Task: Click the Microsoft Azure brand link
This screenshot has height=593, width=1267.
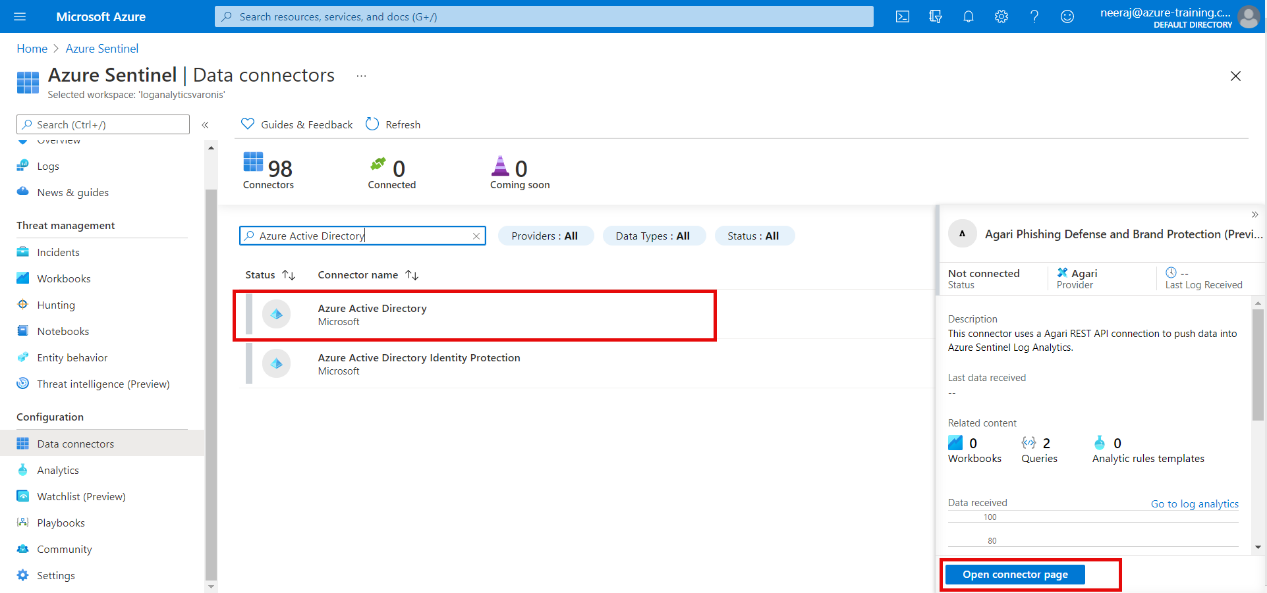Action: [x=101, y=16]
